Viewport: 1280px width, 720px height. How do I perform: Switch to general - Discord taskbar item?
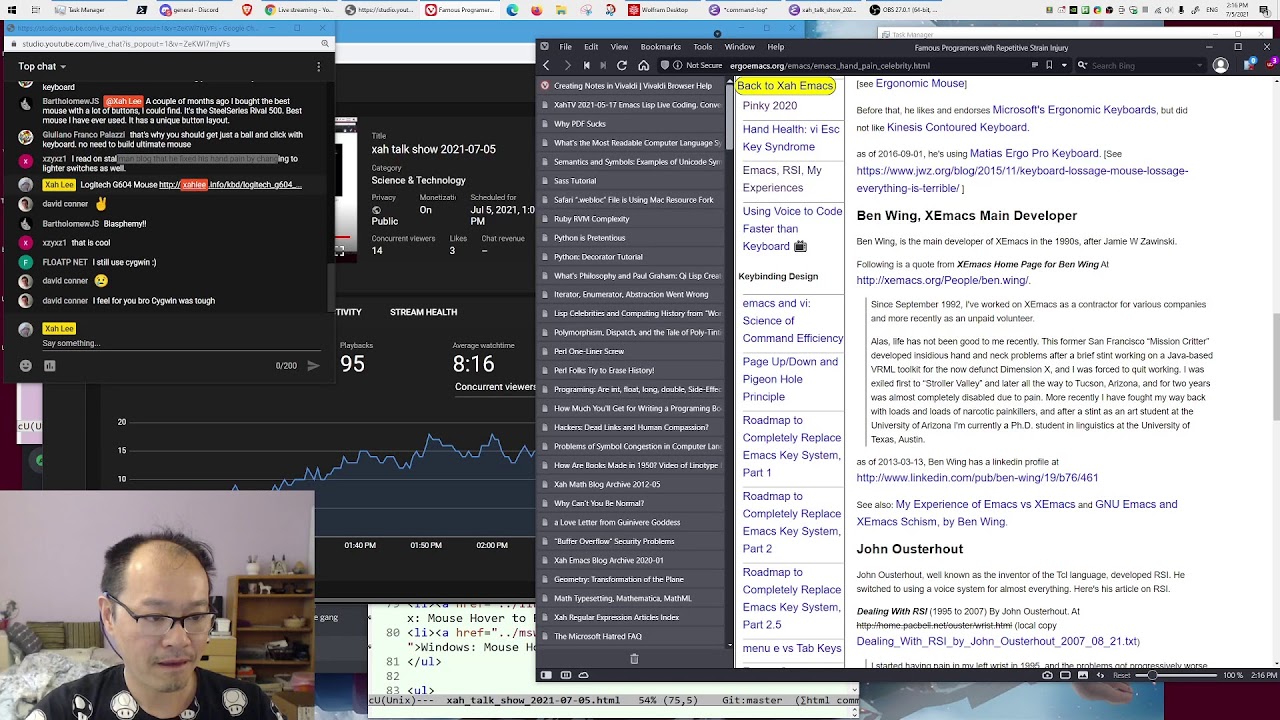pos(190,10)
